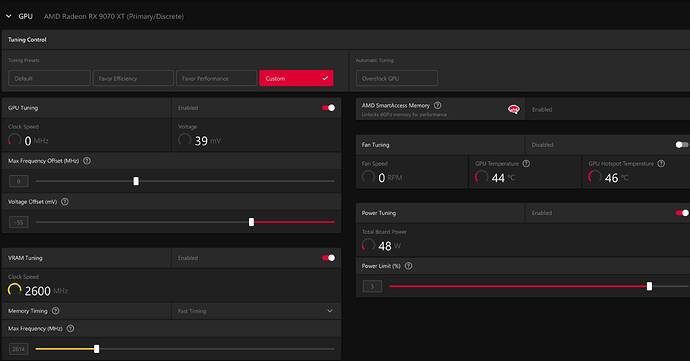Open help for GPU Hotspot Temperature

661,163
